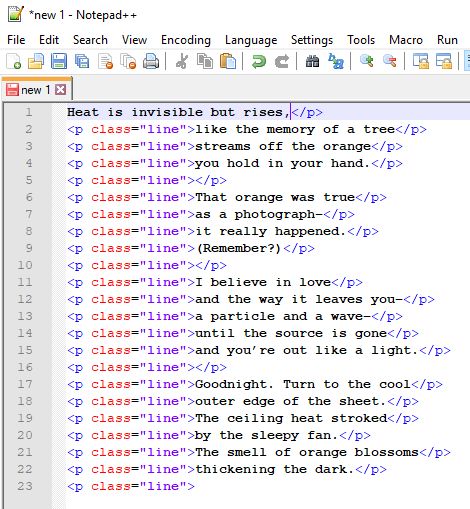Click the text 'Goodnight. Turn to the cool'
Viewport: 470px width, 509px height.
click(303, 384)
